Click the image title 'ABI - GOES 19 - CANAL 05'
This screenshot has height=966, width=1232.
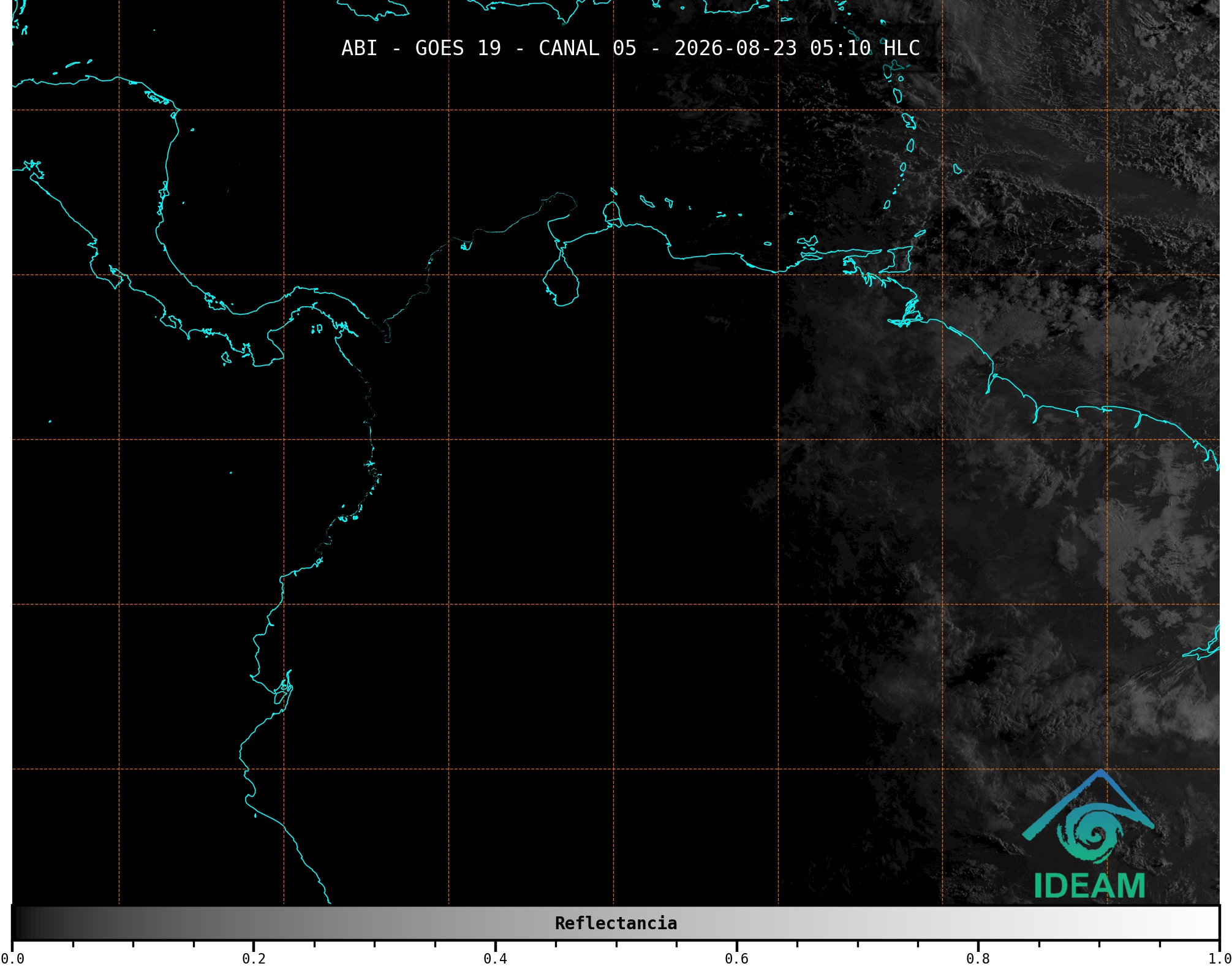(489, 48)
